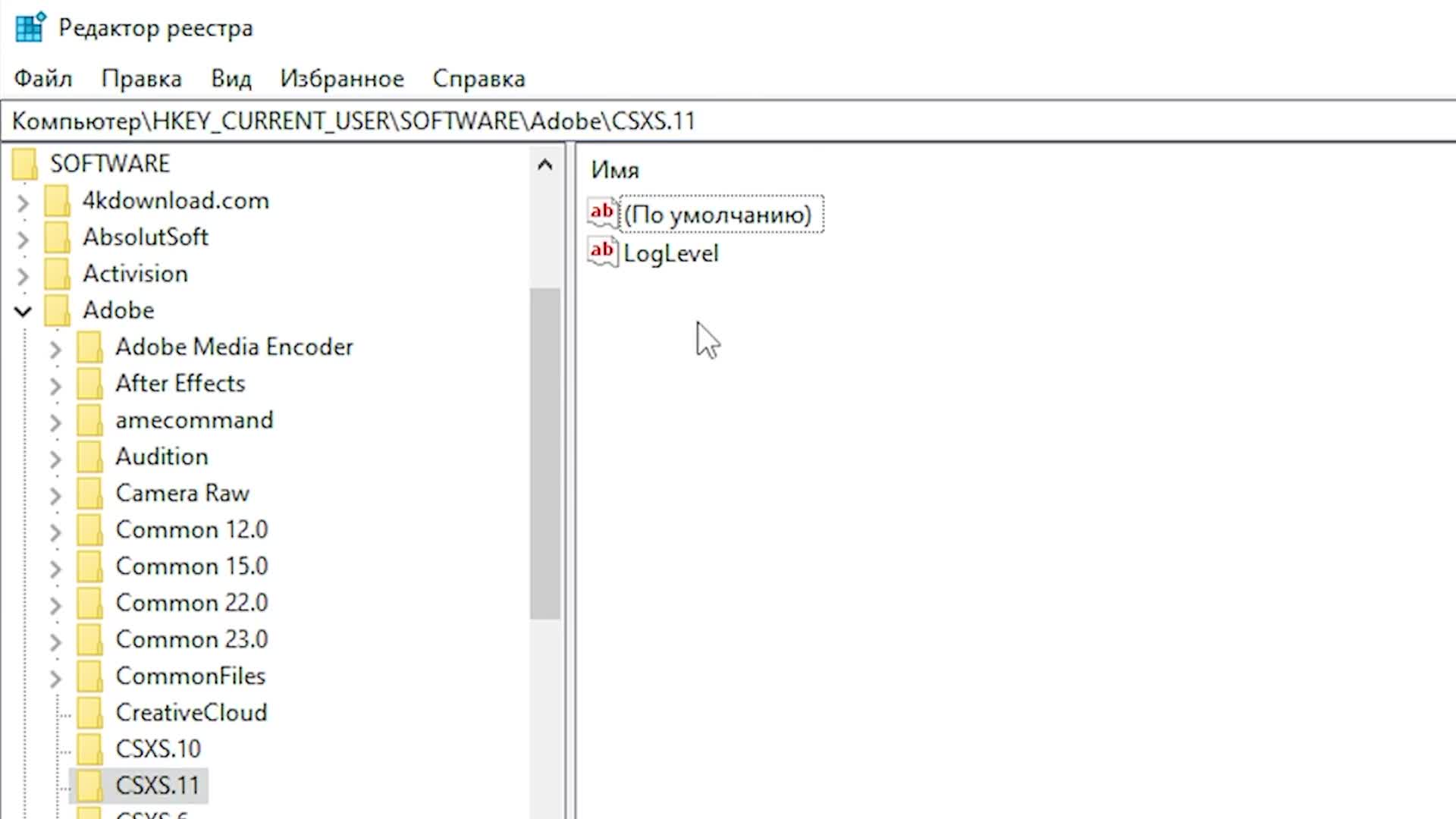Image resolution: width=1456 pixels, height=819 pixels.
Task: Select the Adobe Media Encoder key label
Action: click(234, 347)
